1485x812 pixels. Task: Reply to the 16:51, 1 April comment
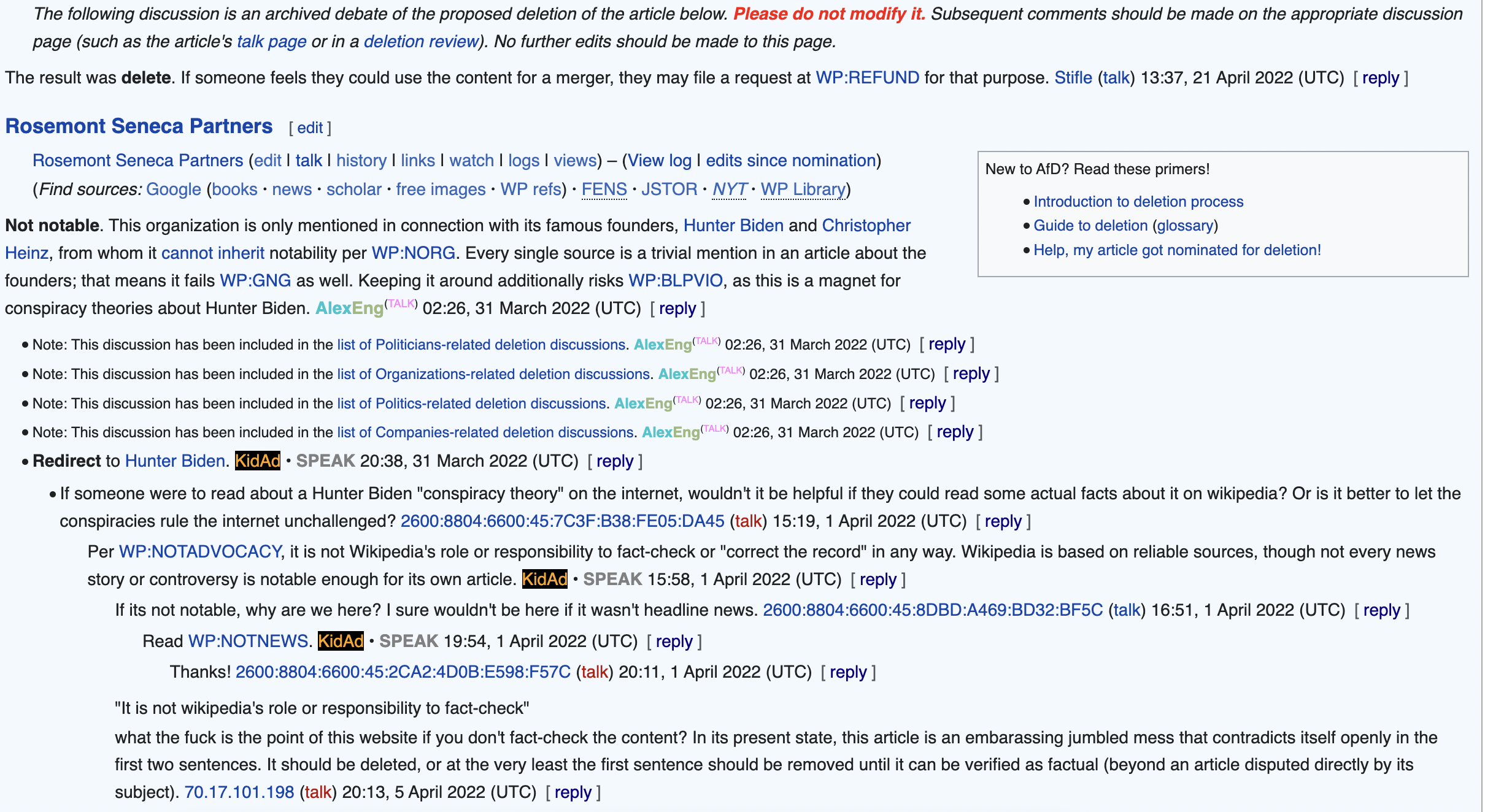tap(1382, 610)
